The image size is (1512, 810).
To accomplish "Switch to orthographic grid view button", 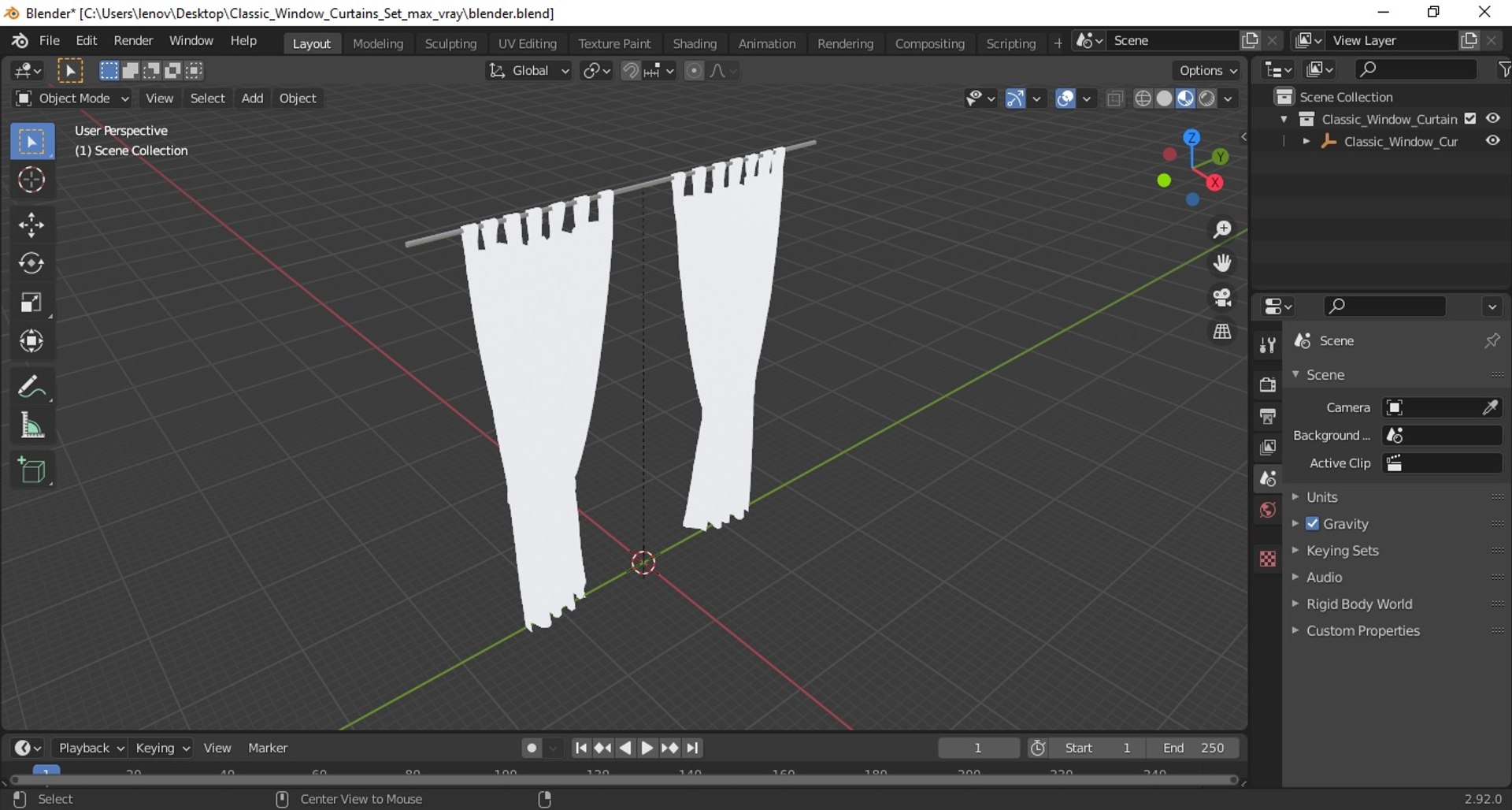I will coord(1222,332).
